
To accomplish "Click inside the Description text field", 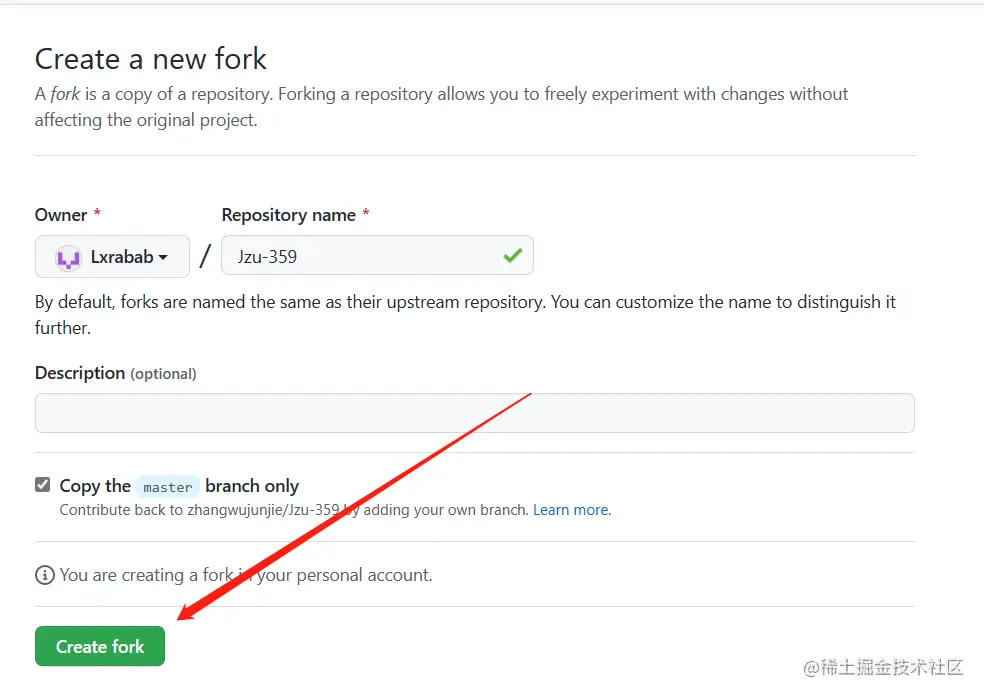I will click(x=474, y=413).
